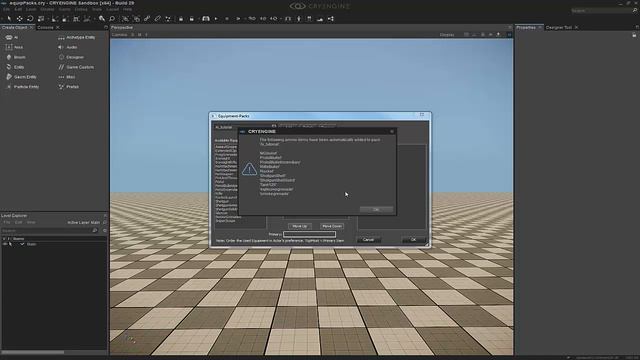
Task: Focus the Level Explorer search field
Action: pyautogui.click(x=47, y=231)
